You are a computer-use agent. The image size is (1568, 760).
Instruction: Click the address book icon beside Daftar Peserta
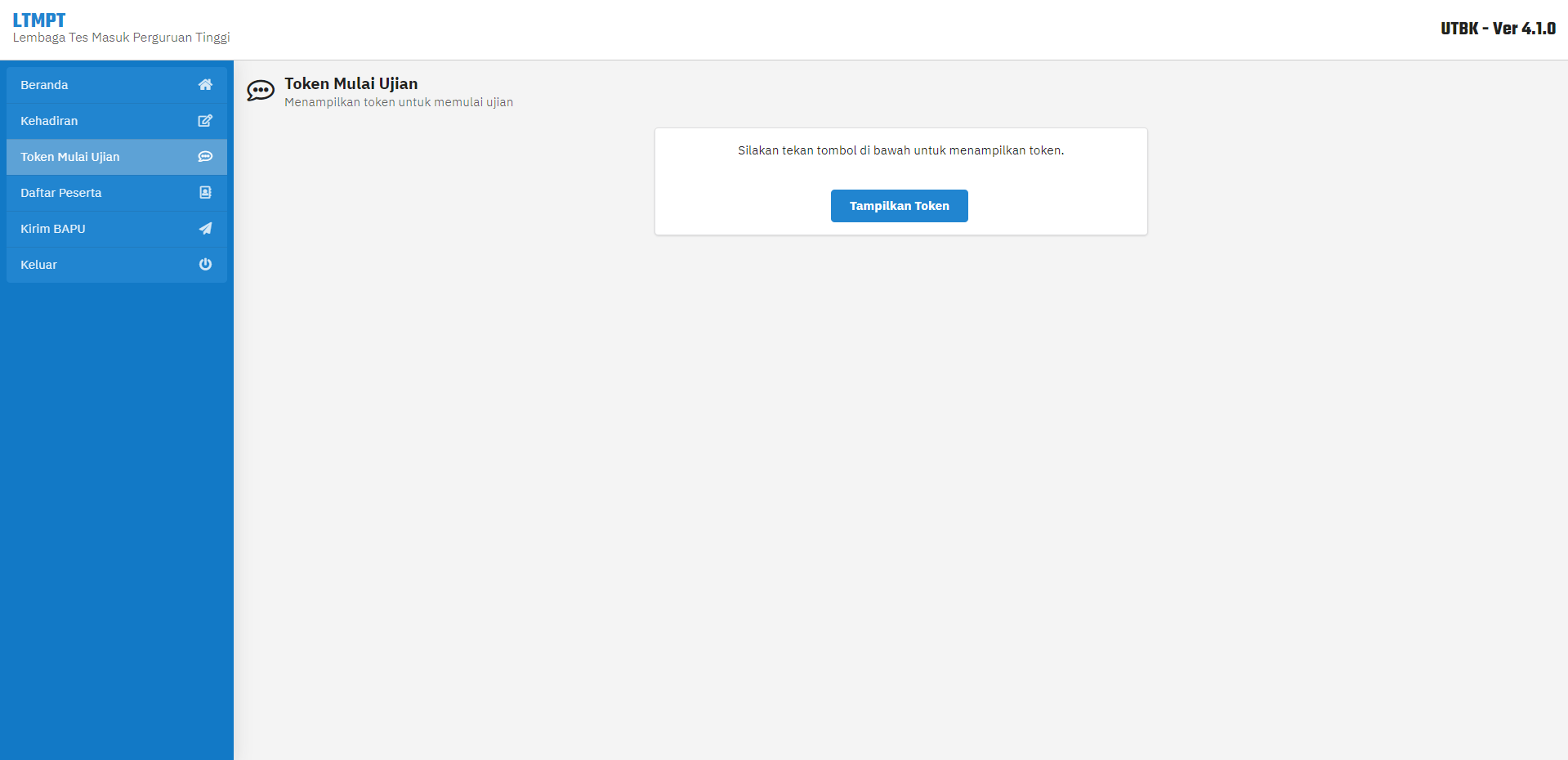205,193
